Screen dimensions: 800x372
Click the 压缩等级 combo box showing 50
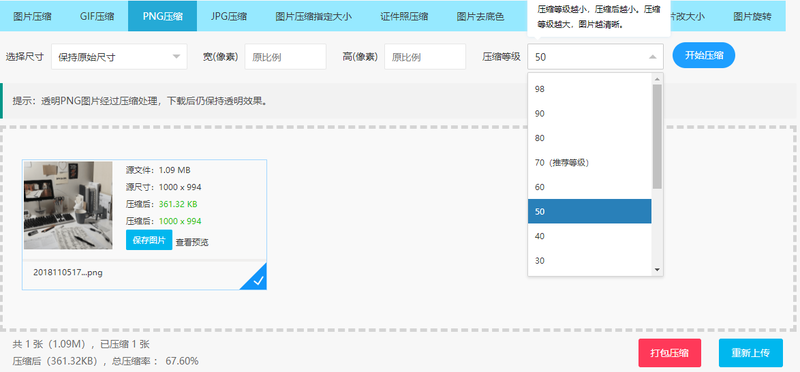(x=595, y=57)
